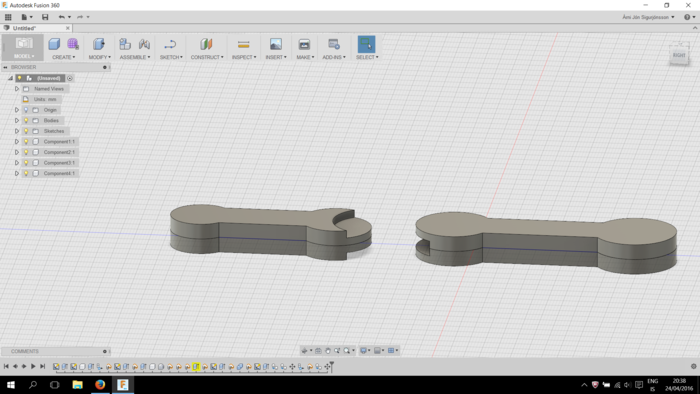Expand the Sketches tree node
The width and height of the screenshot is (700, 394).
[17, 131]
